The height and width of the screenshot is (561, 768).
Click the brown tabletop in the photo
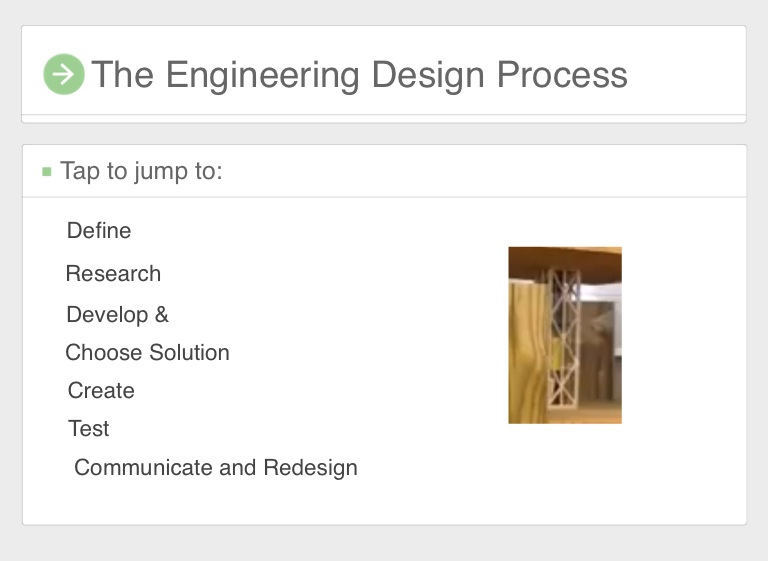click(565, 259)
